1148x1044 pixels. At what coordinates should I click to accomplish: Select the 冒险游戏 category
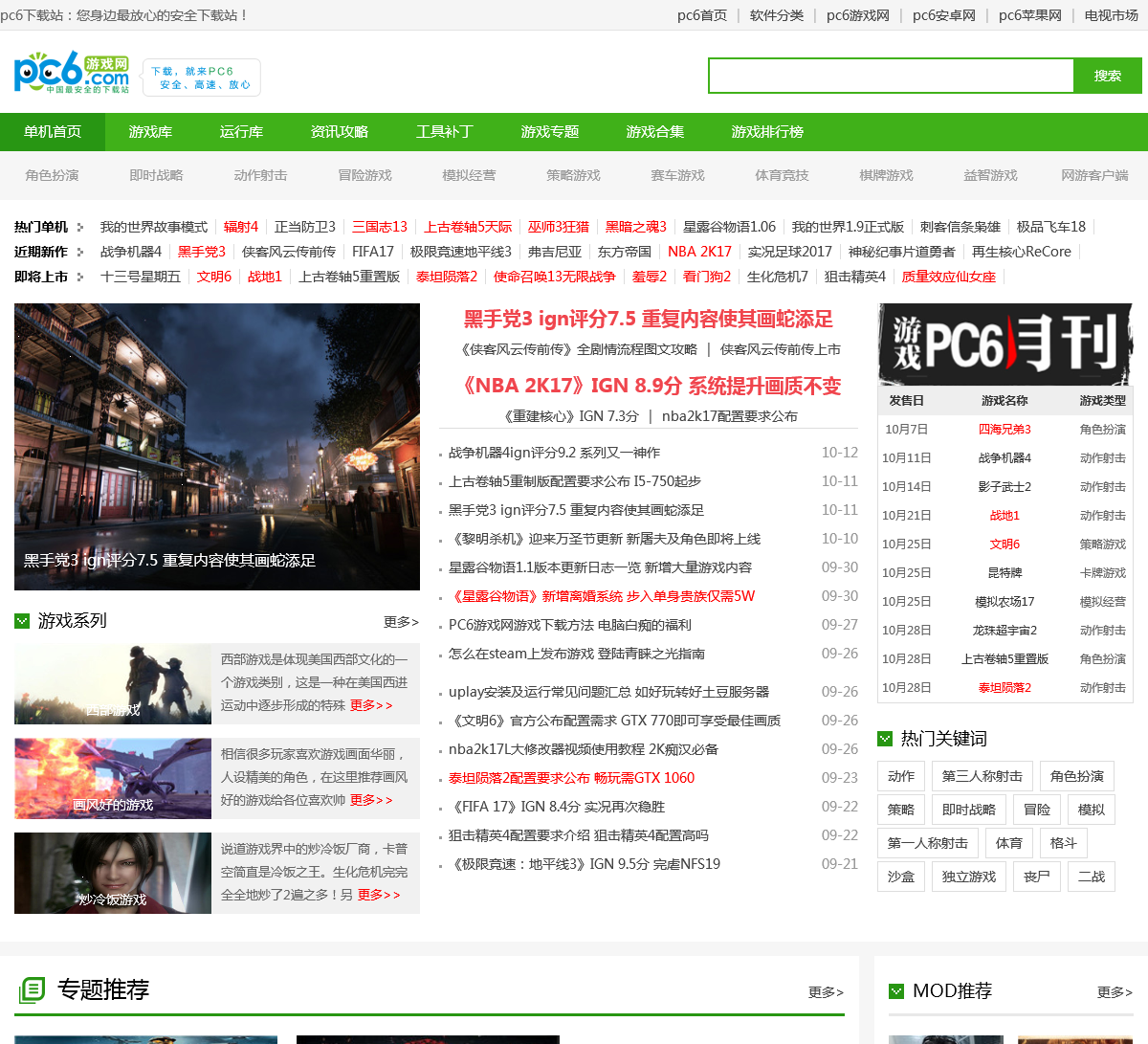coord(365,175)
